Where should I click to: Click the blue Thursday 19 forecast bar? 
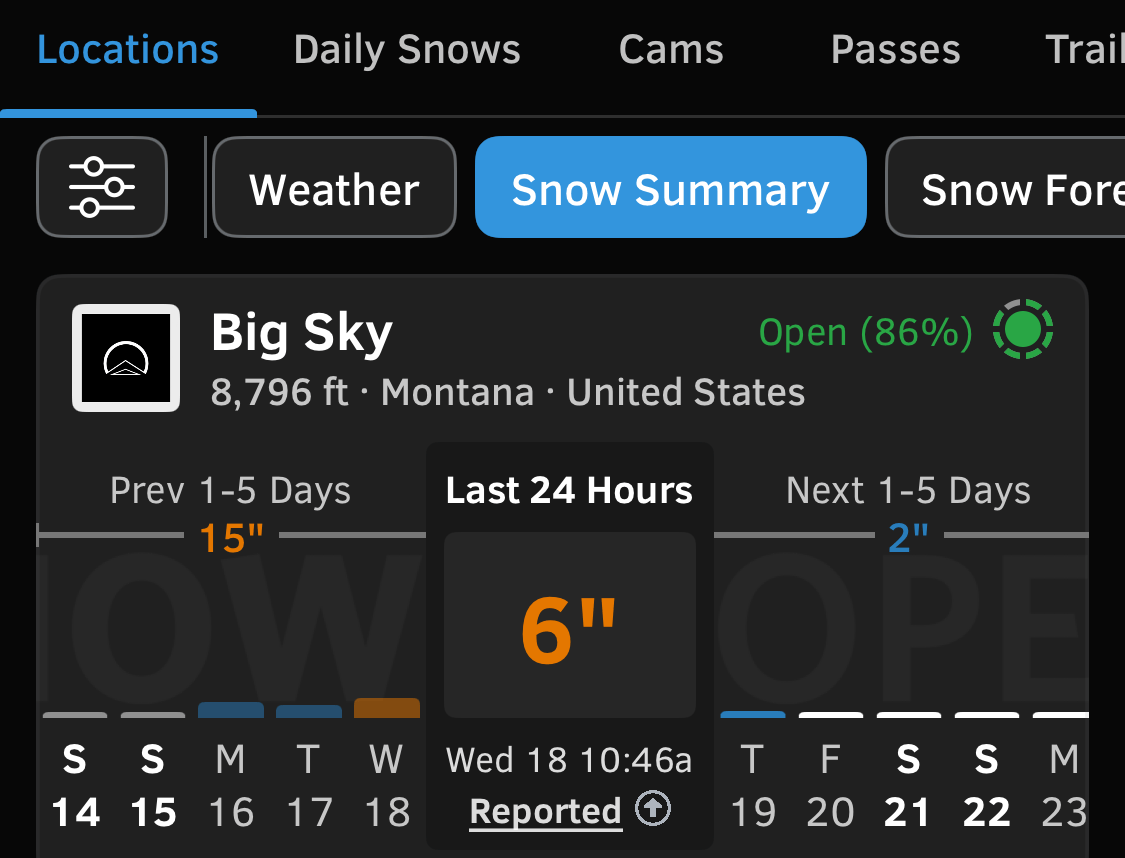click(753, 714)
